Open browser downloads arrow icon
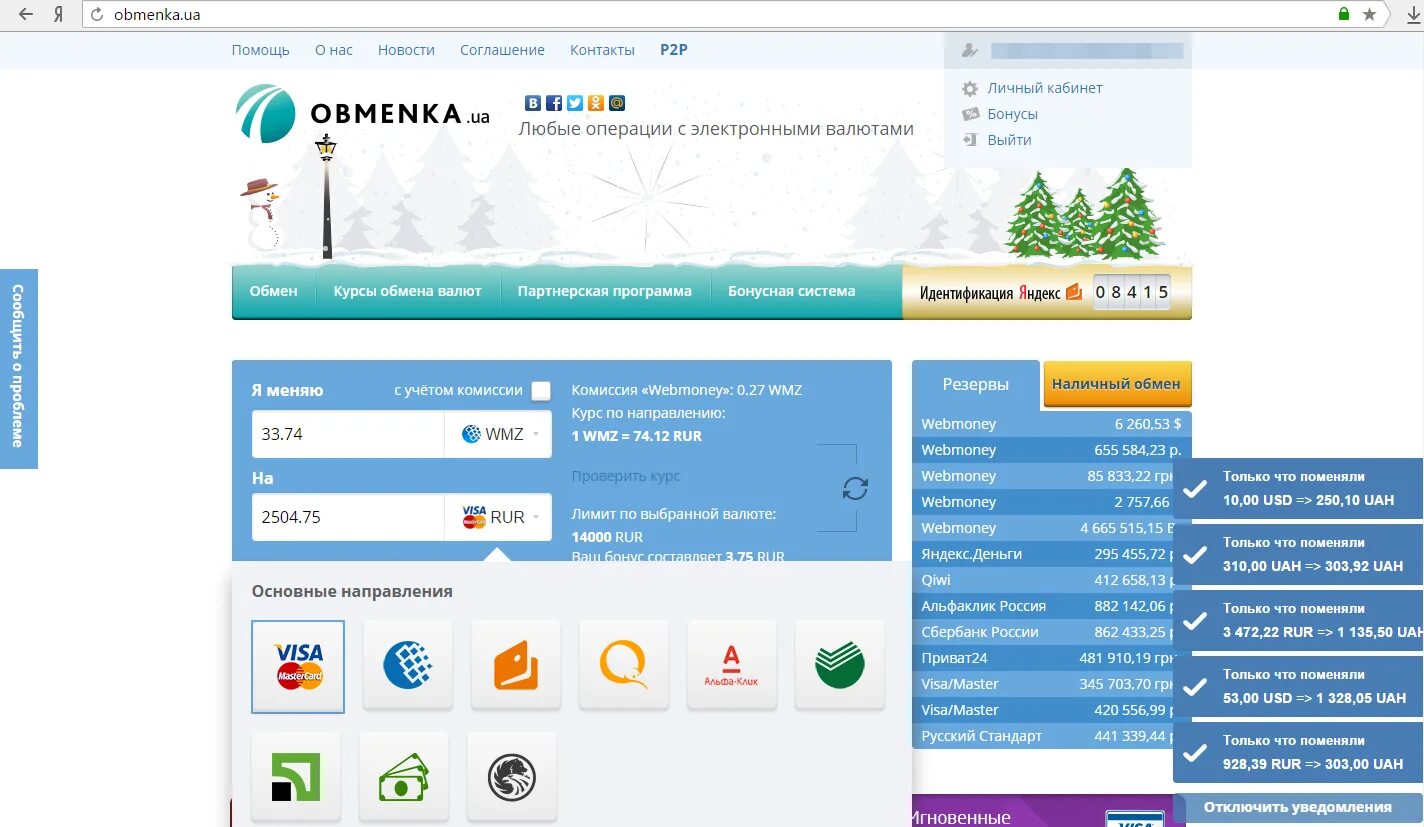The height and width of the screenshot is (827, 1424). click(x=1413, y=14)
